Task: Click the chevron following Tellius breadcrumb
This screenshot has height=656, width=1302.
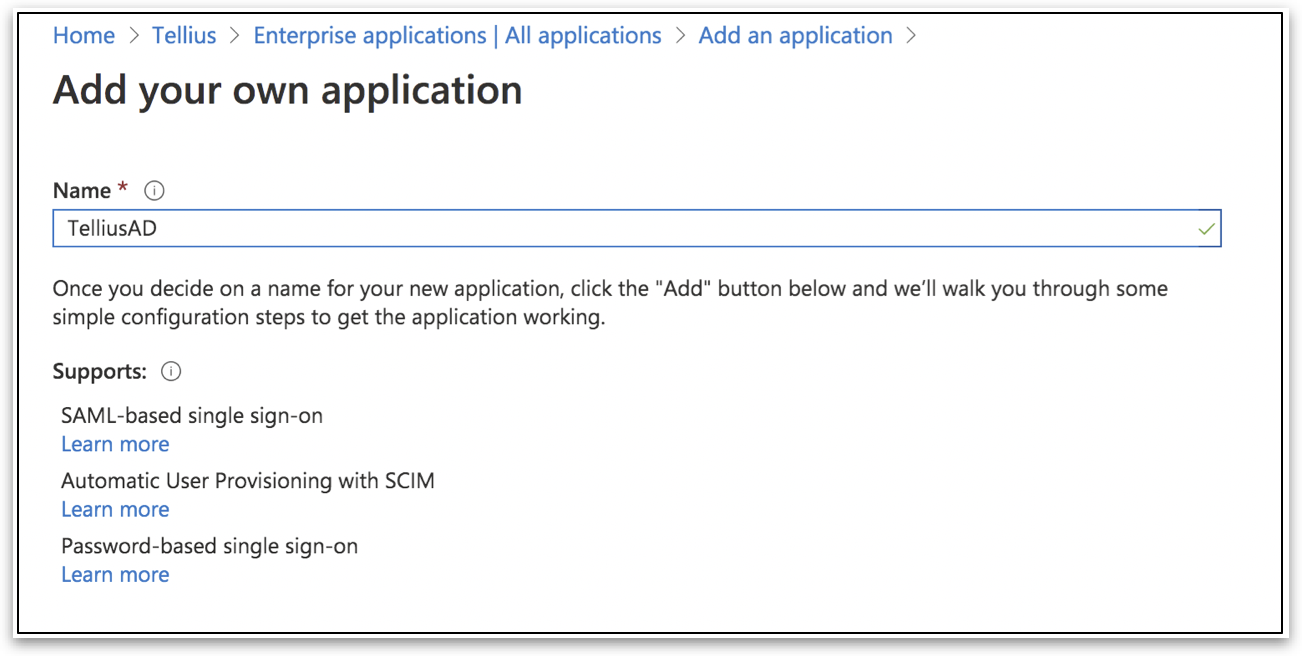Action: pos(235,36)
